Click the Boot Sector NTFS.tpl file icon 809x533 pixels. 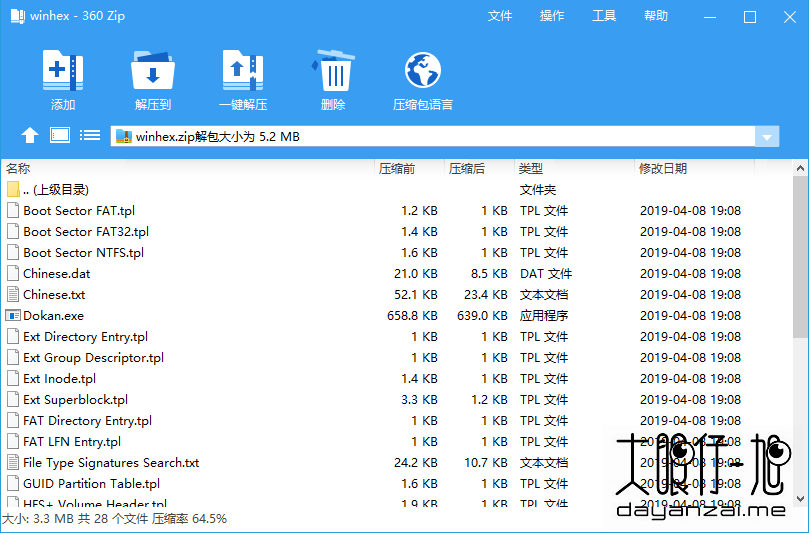click(x=13, y=252)
